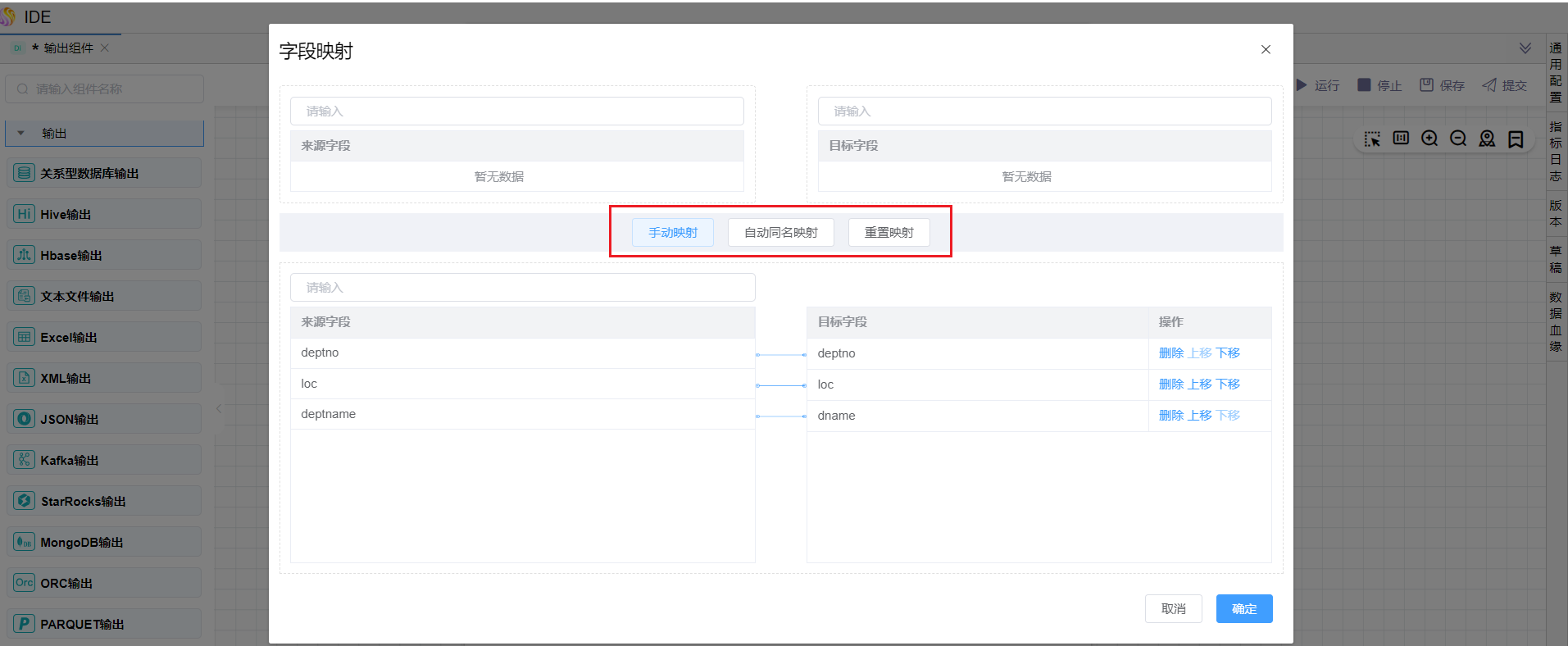Collapse the left component sidebar
The width and height of the screenshot is (1568, 646).
click(219, 408)
